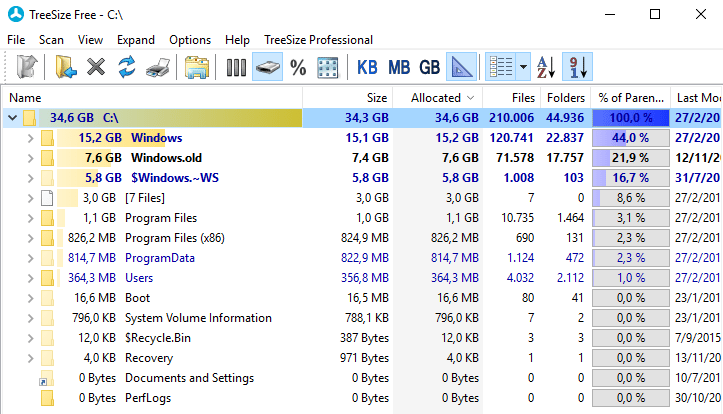The height and width of the screenshot is (414, 723).
Task: Click the TreeSize application logo icon
Action: [16, 14]
